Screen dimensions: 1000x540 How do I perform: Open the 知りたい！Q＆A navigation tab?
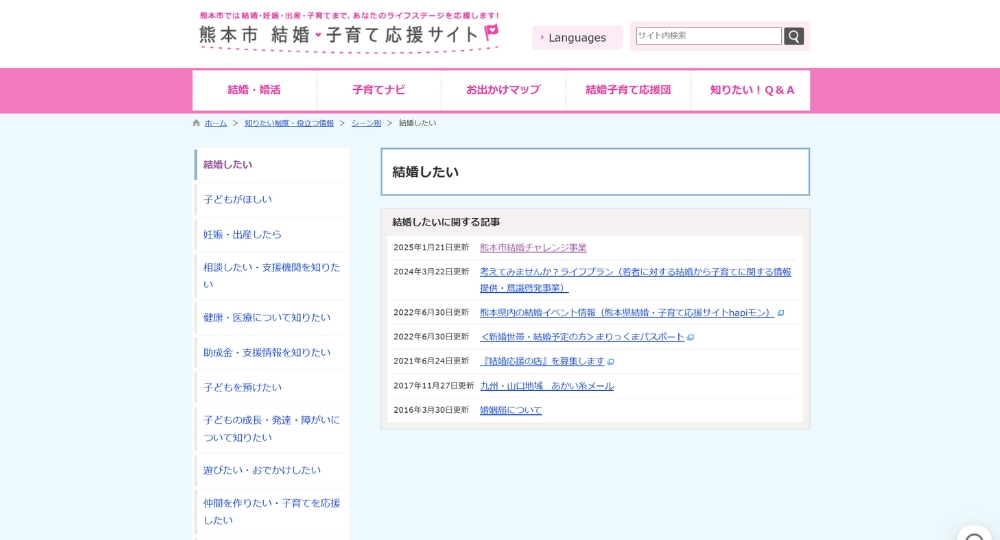pos(752,90)
